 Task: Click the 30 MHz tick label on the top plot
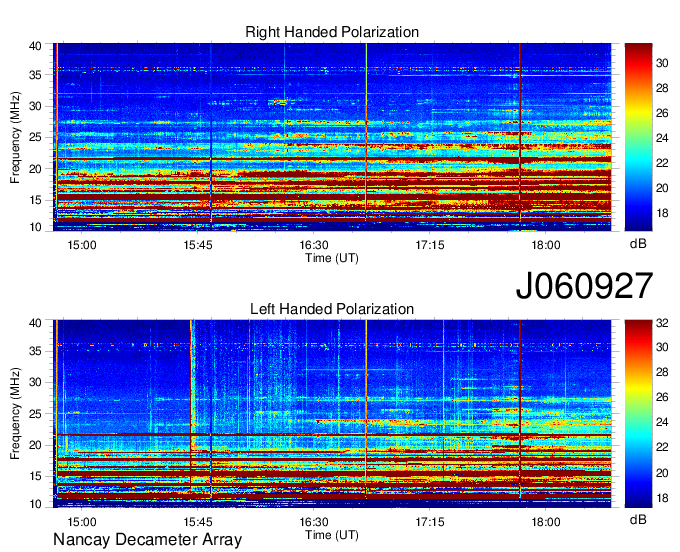[35, 106]
